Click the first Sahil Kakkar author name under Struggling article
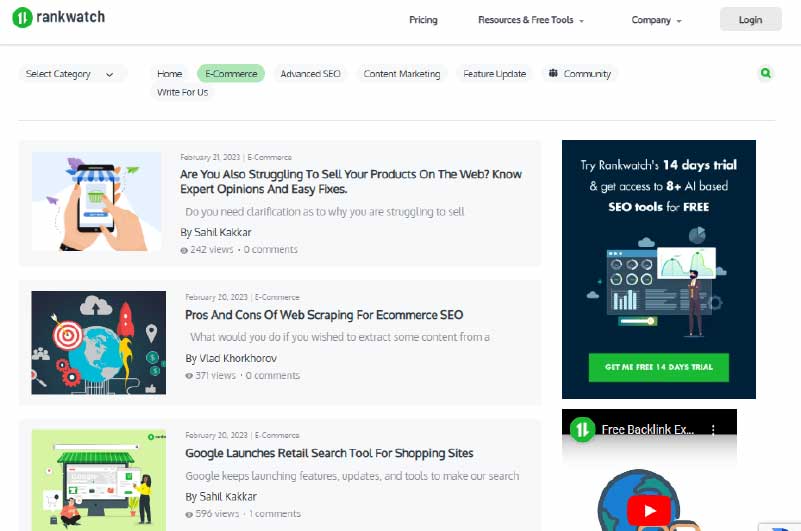 pyautogui.click(x=223, y=233)
